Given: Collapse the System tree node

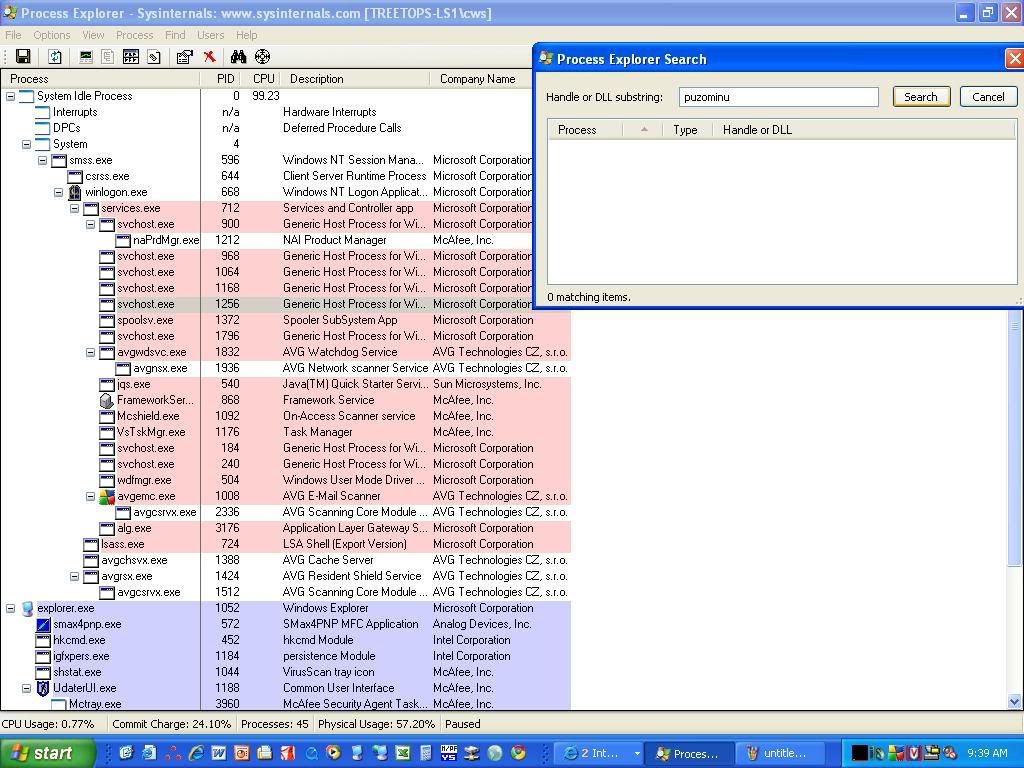Looking at the screenshot, I should point(26,144).
